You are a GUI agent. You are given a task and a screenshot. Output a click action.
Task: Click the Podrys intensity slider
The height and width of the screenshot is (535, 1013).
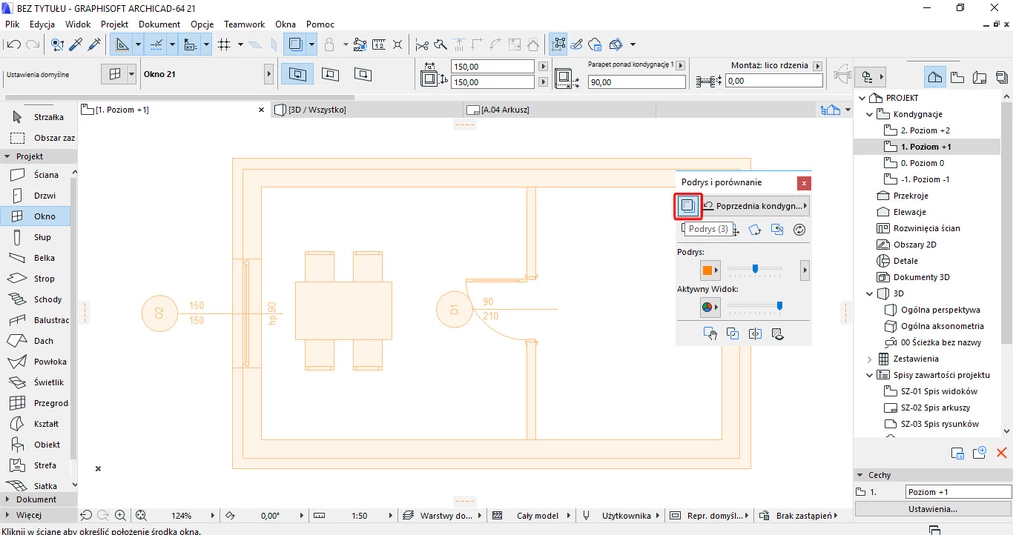[755, 269]
